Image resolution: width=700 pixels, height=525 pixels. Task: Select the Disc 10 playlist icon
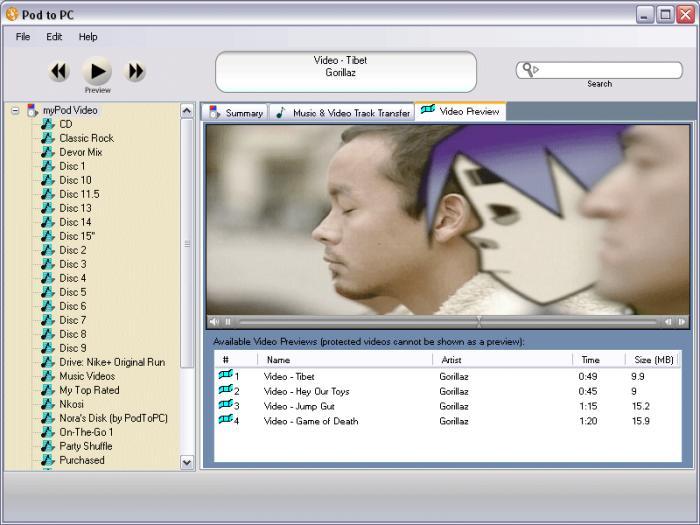tap(47, 180)
